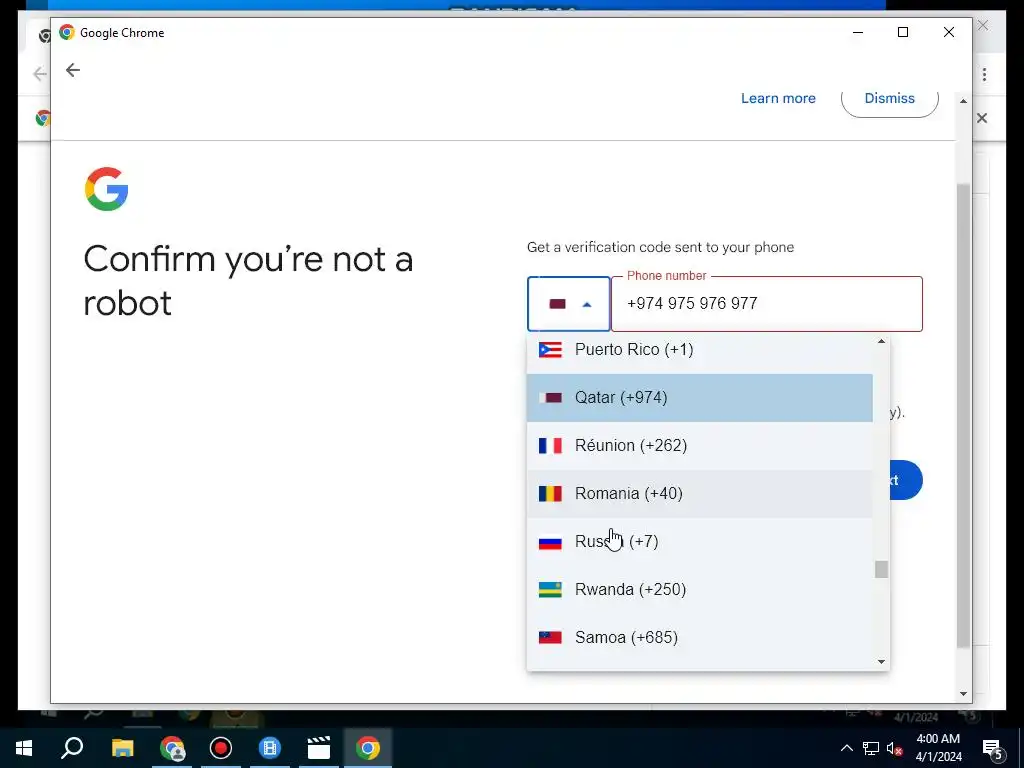The image size is (1024, 768).
Task: Open the blue film app on taskbar
Action: coord(270,748)
